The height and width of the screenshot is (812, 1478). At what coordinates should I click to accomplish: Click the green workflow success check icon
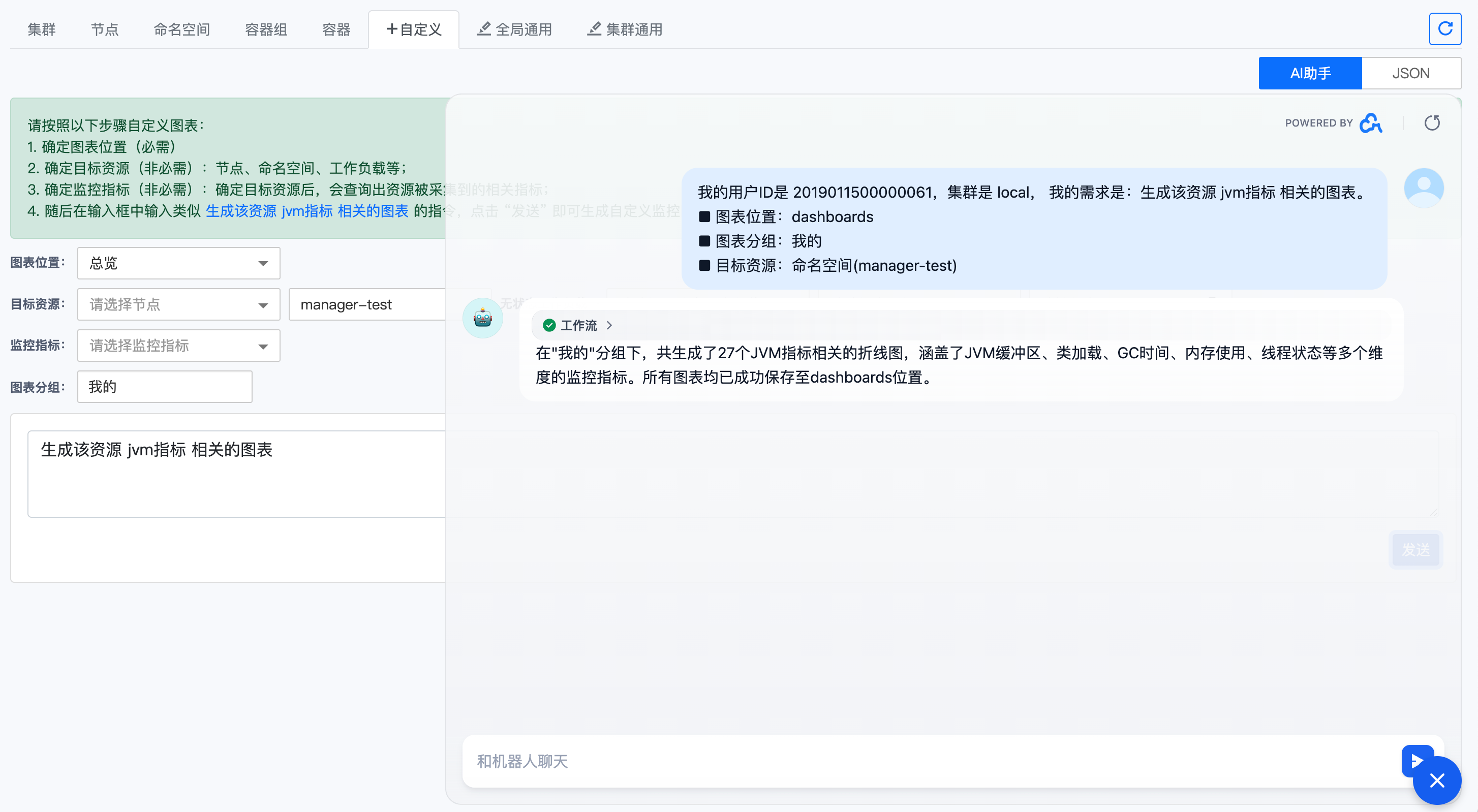pyautogui.click(x=549, y=325)
